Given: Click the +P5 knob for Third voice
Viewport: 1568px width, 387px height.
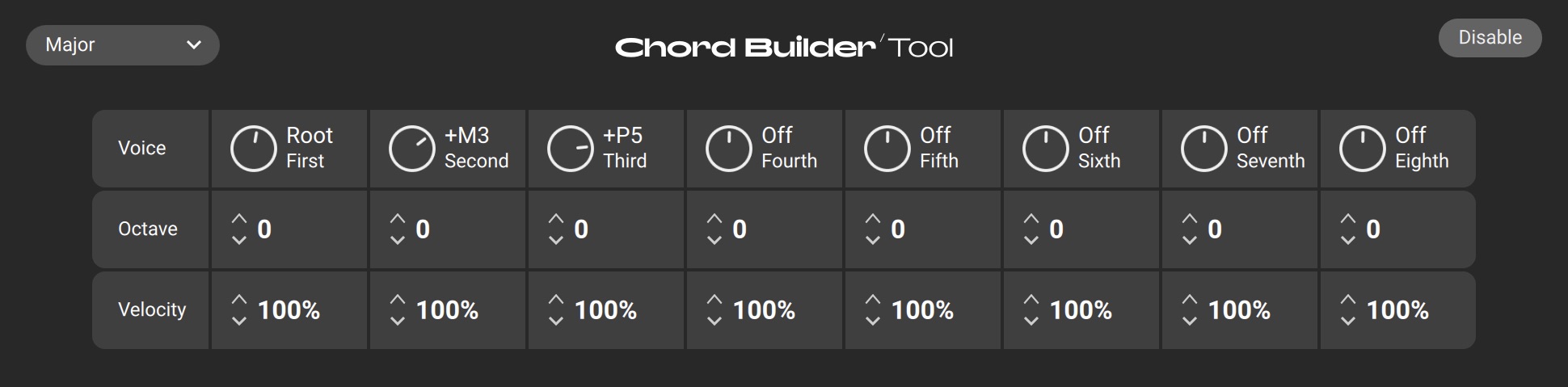Looking at the screenshot, I should pos(570,149).
